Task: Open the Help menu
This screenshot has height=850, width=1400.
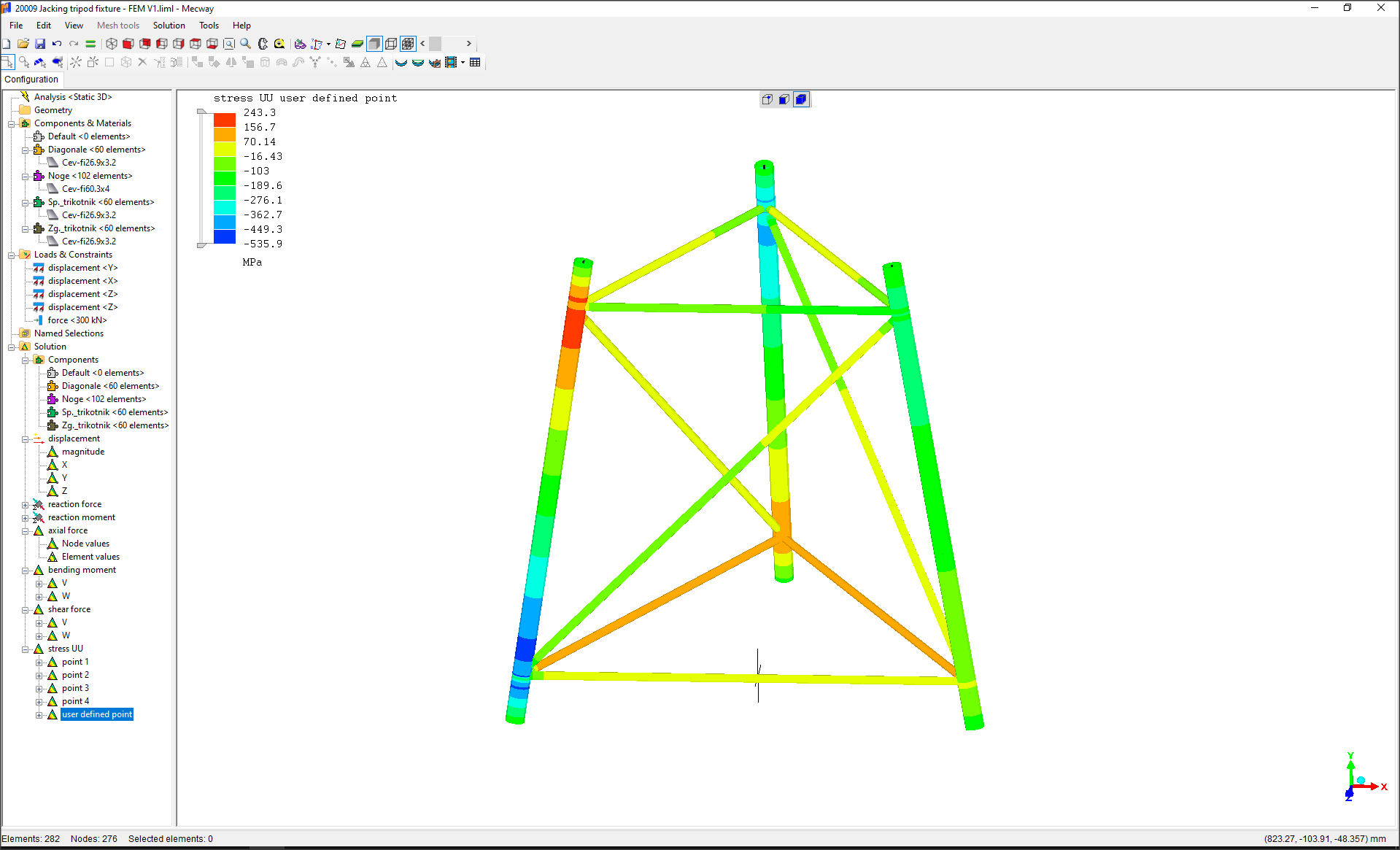Action: pos(241,26)
